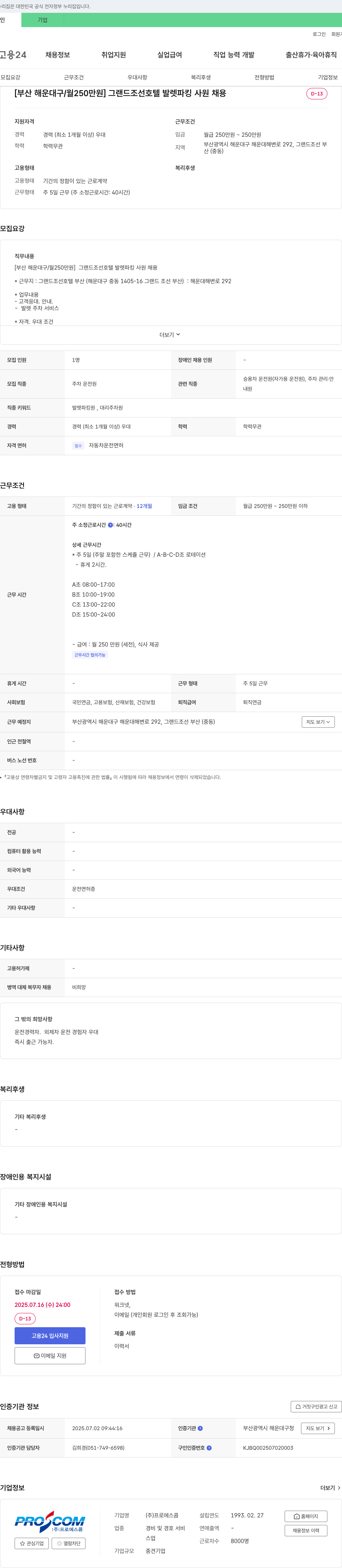The width and height of the screenshot is (342, 1568).
Task: Click contact 김희경(051-749-6598)
Action: (99, 1448)
